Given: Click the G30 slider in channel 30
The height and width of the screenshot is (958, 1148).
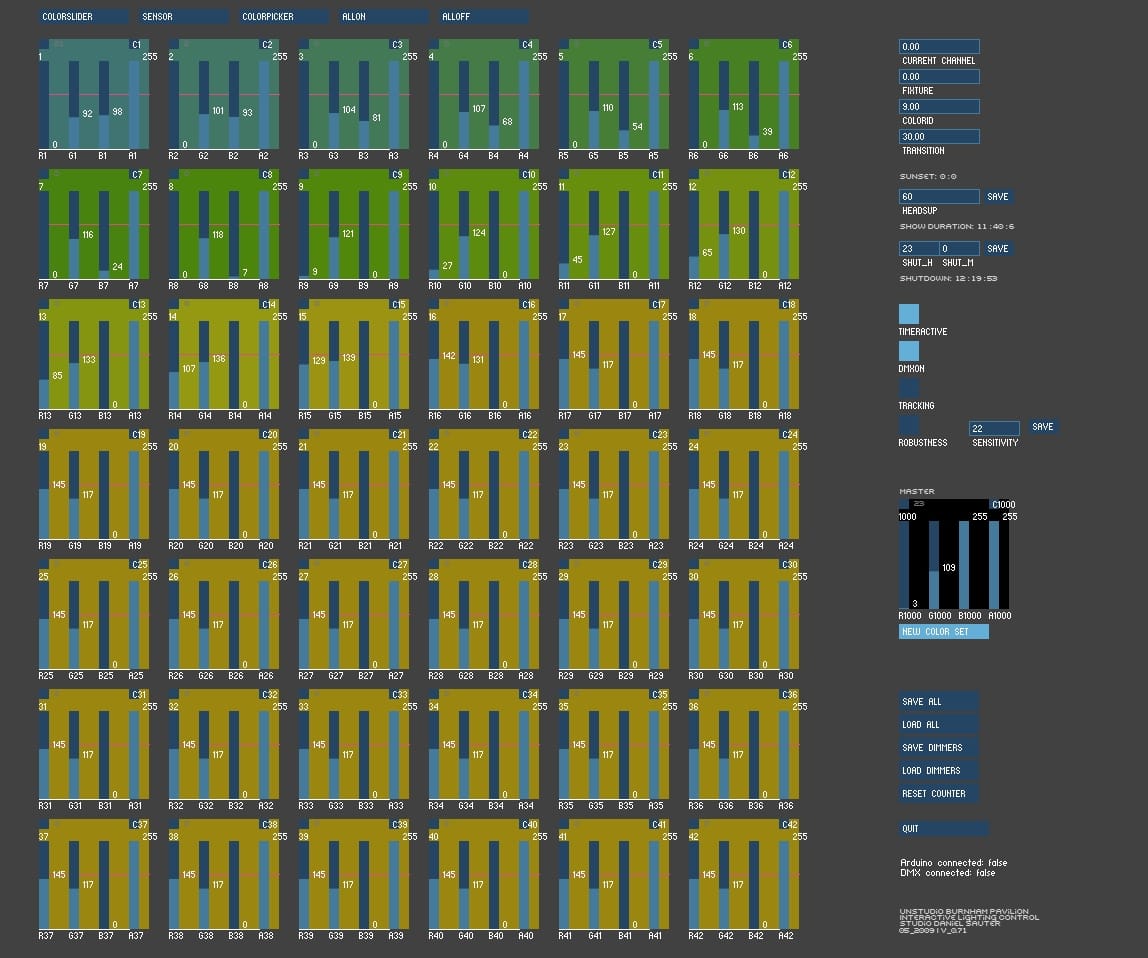Looking at the screenshot, I should pyautogui.click(x=723, y=625).
